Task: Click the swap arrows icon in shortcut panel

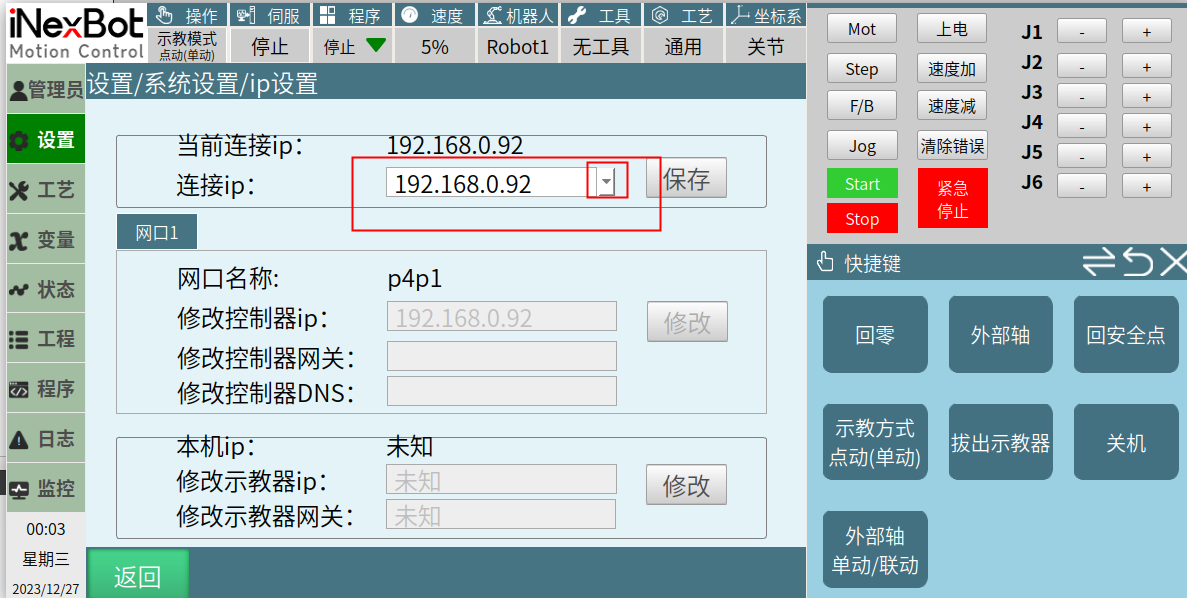Action: click(x=1098, y=263)
